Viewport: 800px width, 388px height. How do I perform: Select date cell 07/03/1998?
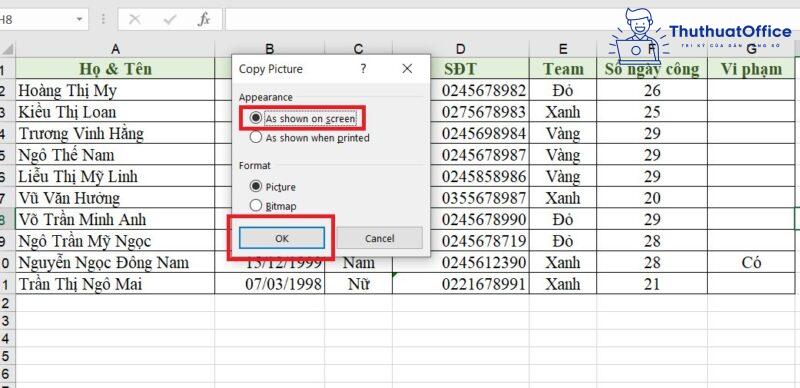tap(270, 284)
